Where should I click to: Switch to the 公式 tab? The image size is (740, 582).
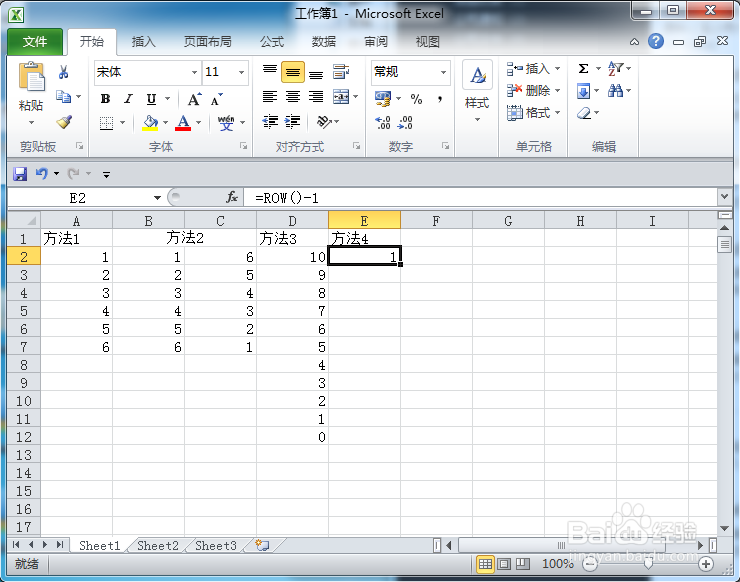272,42
